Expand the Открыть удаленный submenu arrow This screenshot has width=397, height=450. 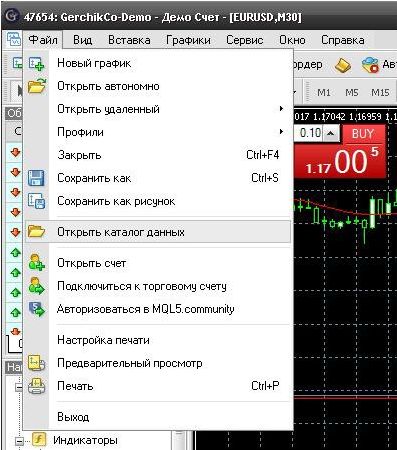pos(282,109)
